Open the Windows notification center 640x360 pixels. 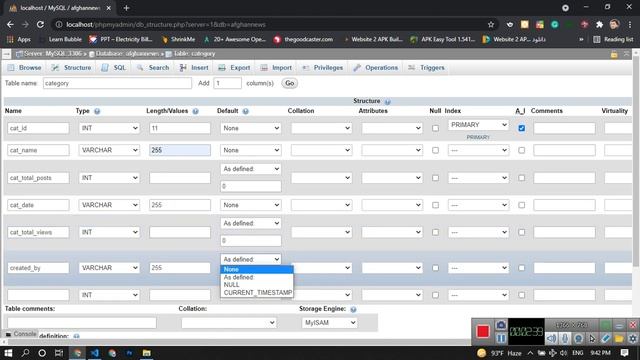point(624,353)
